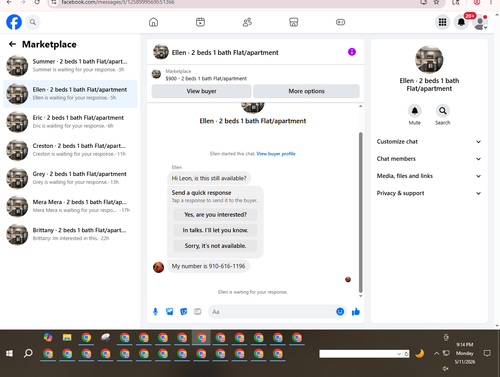Open the Video tab icon

200,22
